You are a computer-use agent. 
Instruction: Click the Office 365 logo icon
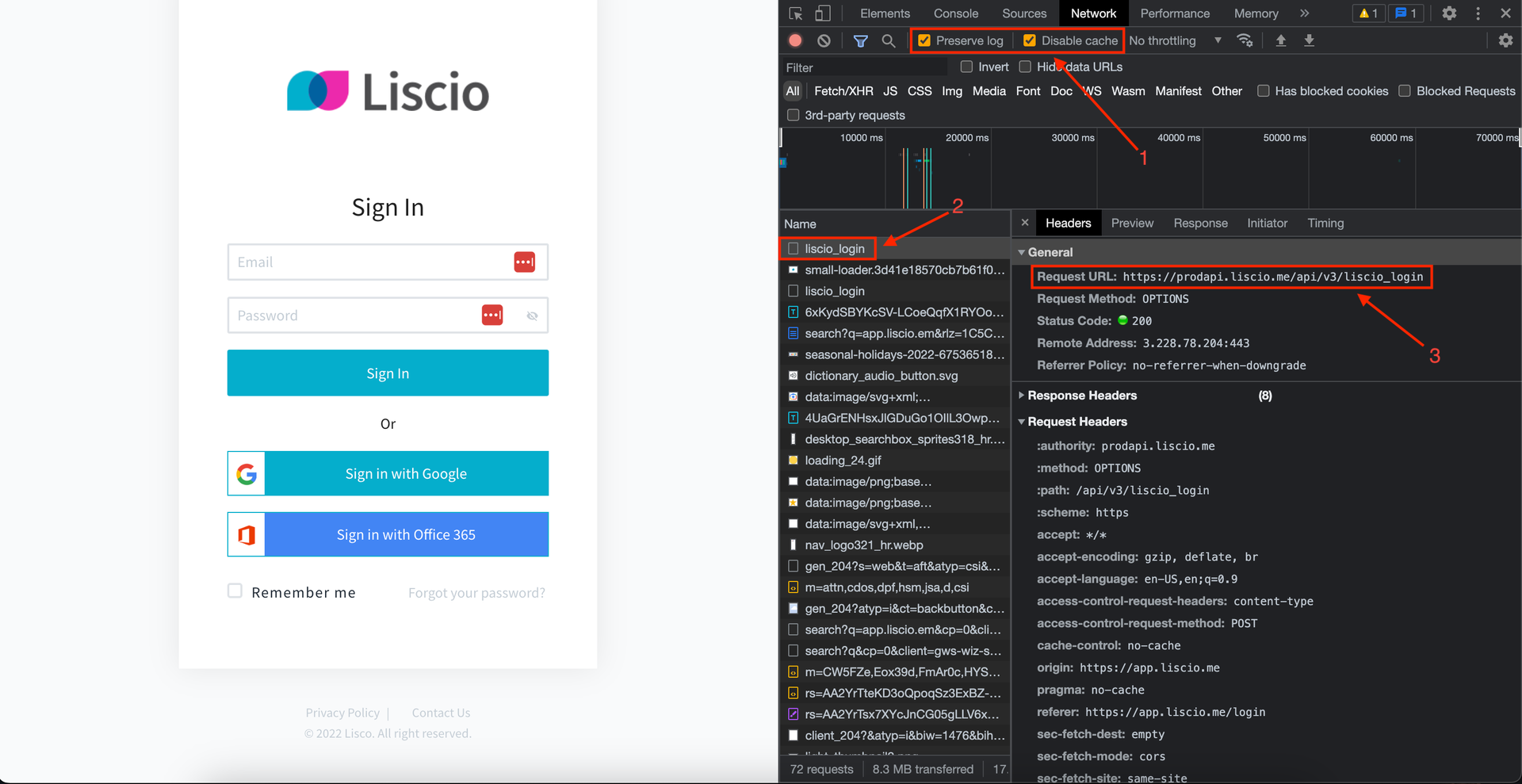(247, 534)
